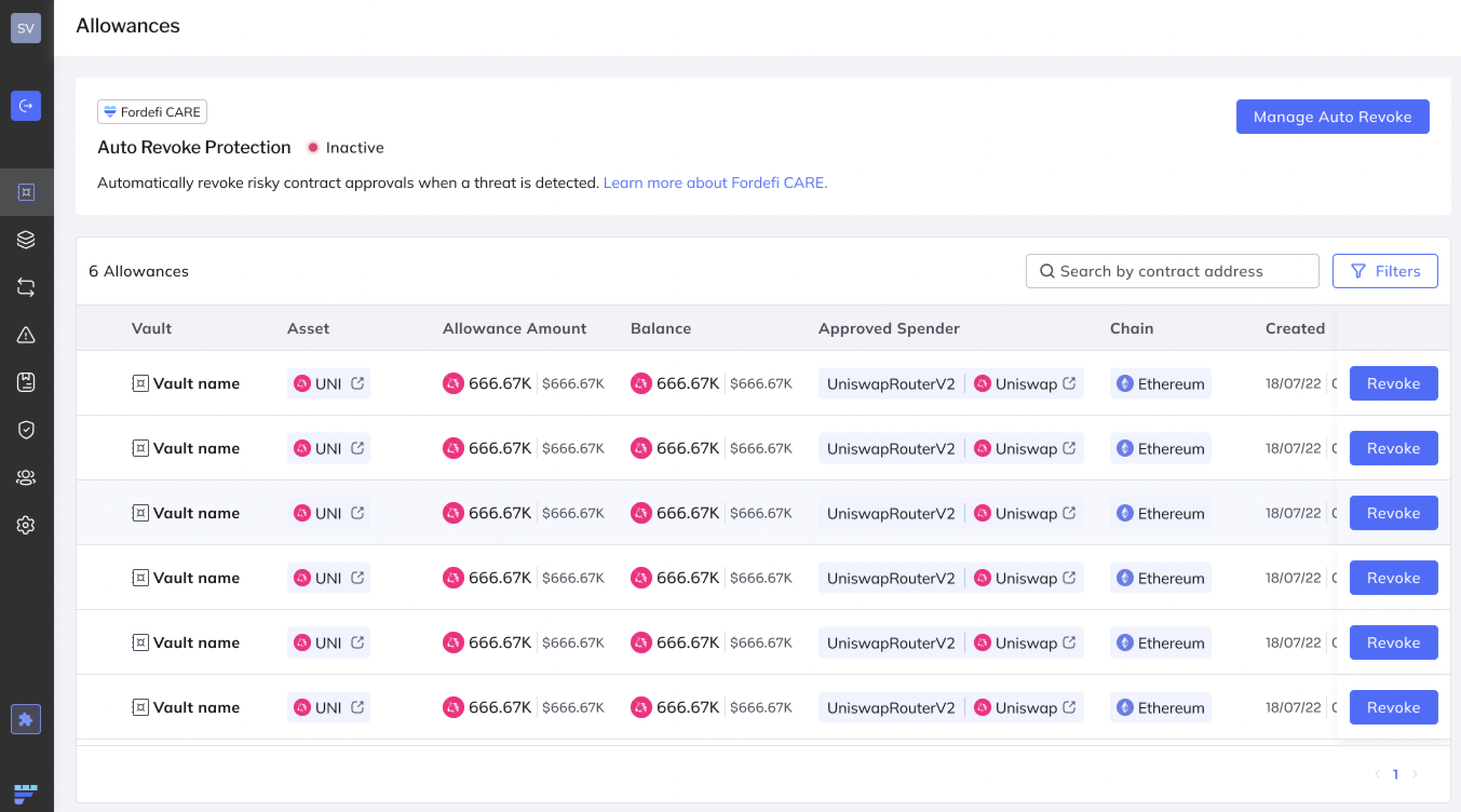Open the Filters button
This screenshot has height=812, width=1461.
click(1385, 271)
